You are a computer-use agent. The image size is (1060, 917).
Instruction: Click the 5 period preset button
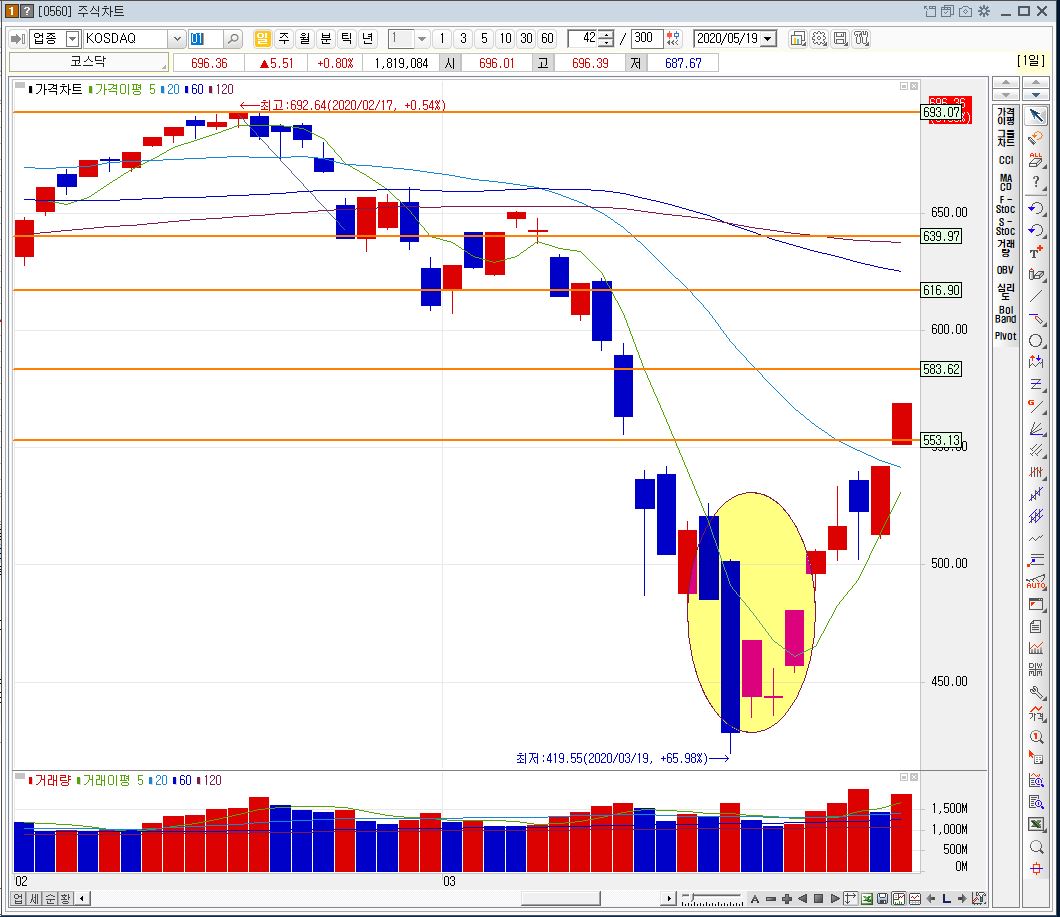point(484,39)
